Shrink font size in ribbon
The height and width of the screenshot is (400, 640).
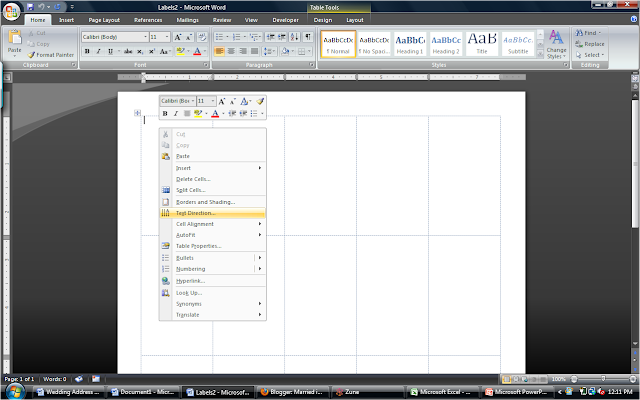click(189, 37)
